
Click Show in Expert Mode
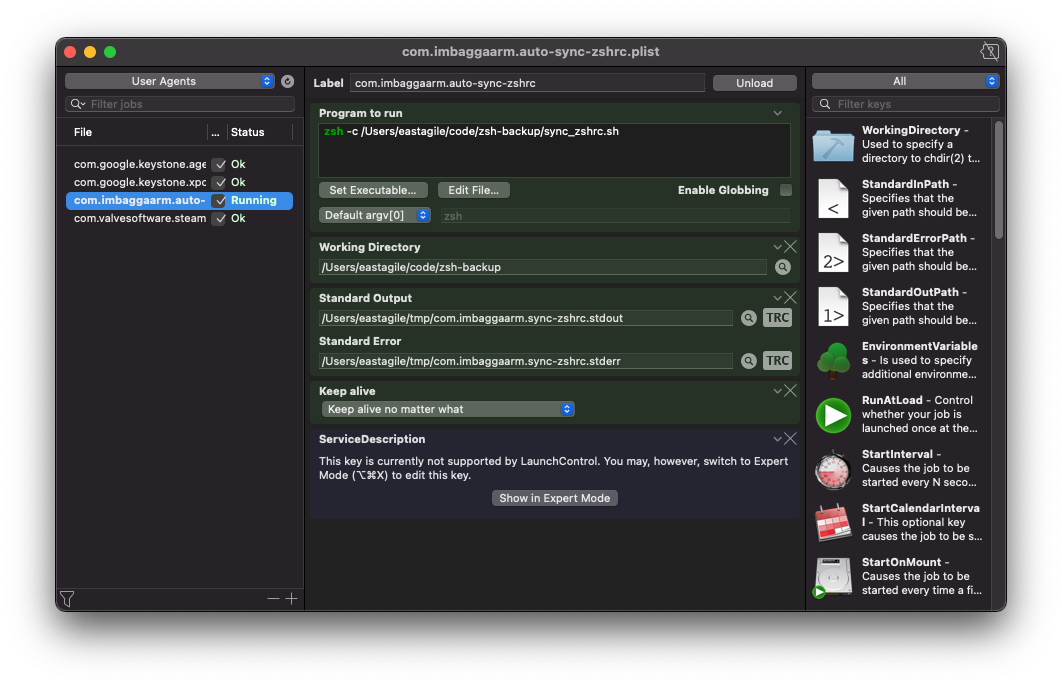554,497
